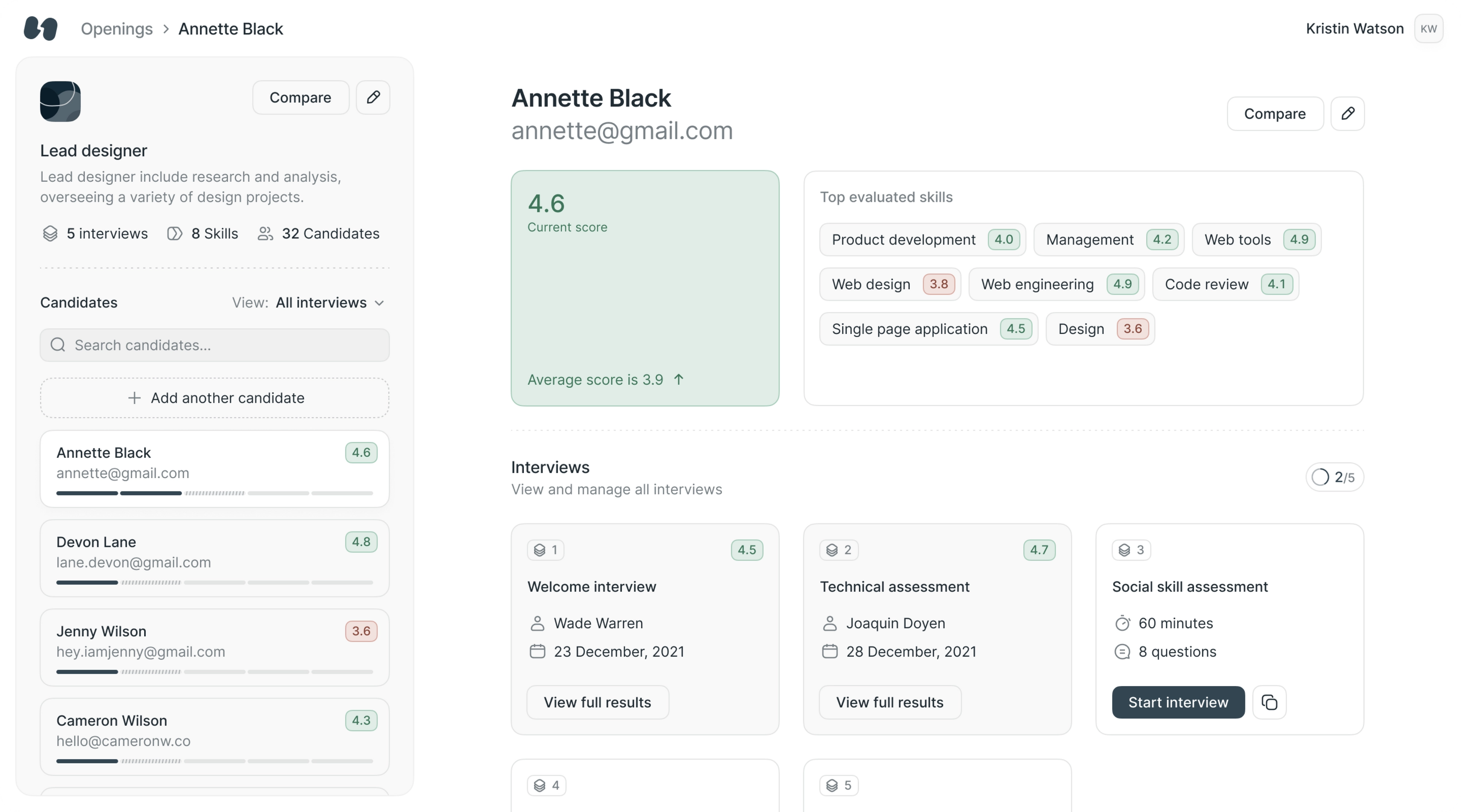The width and height of the screenshot is (1461, 812).
Task: Click the circular progress indicator showing 2/5
Action: (x=1320, y=477)
